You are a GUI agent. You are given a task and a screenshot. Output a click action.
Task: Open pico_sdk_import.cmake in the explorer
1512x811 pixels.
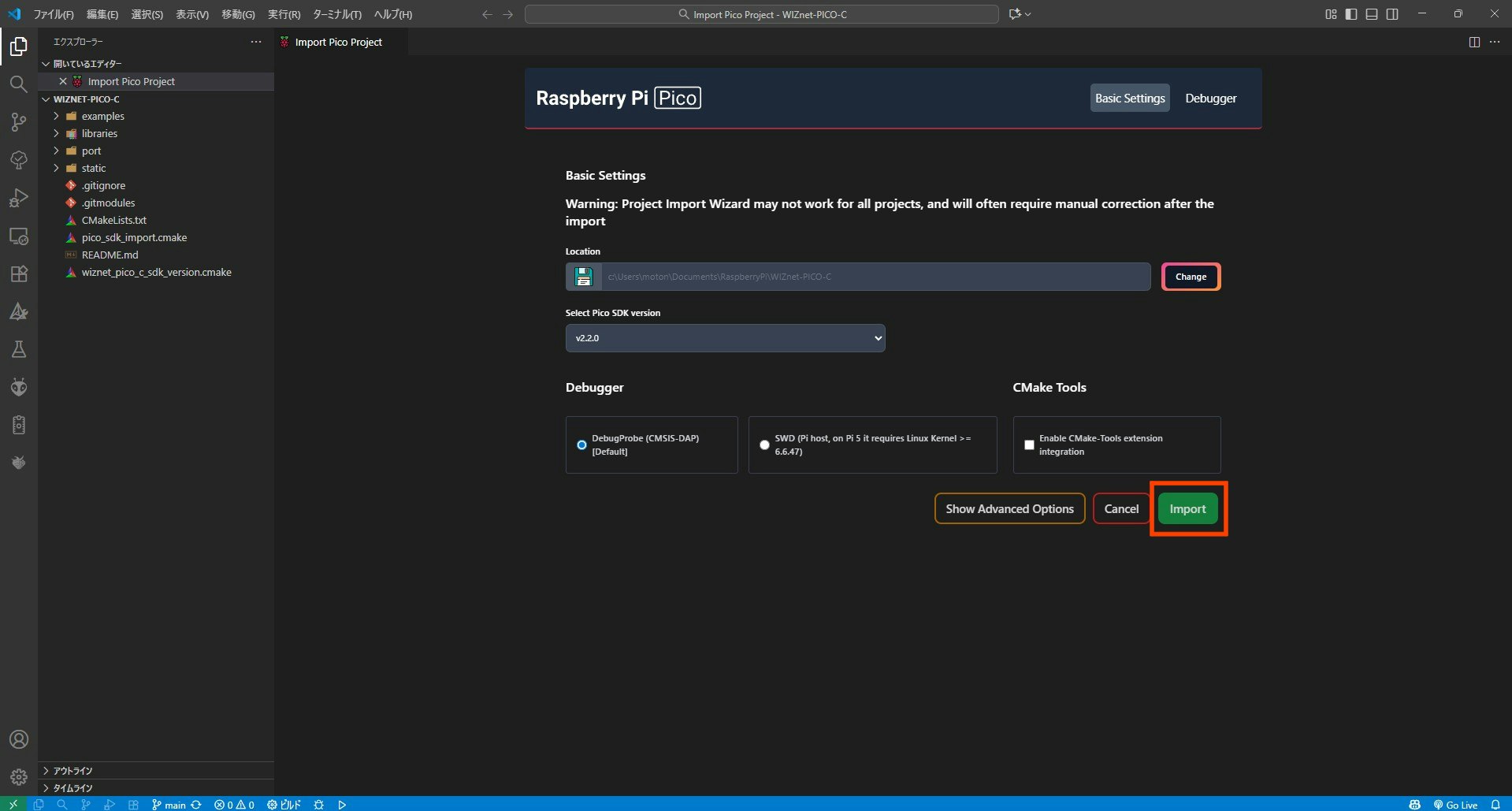point(135,238)
